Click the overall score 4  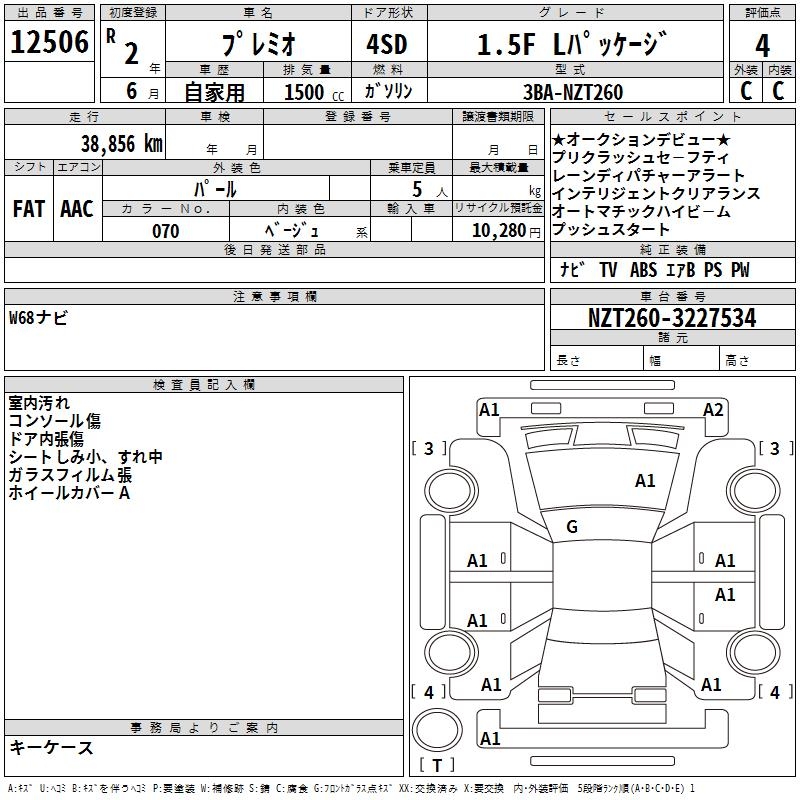(x=762, y=46)
